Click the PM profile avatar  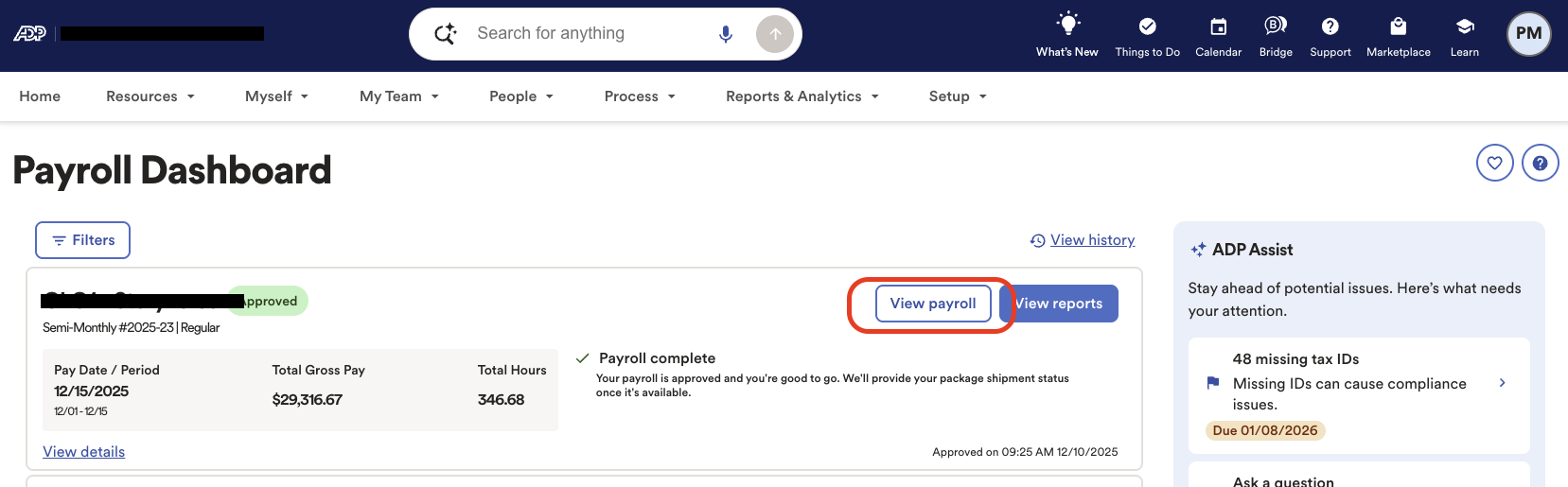1528,34
